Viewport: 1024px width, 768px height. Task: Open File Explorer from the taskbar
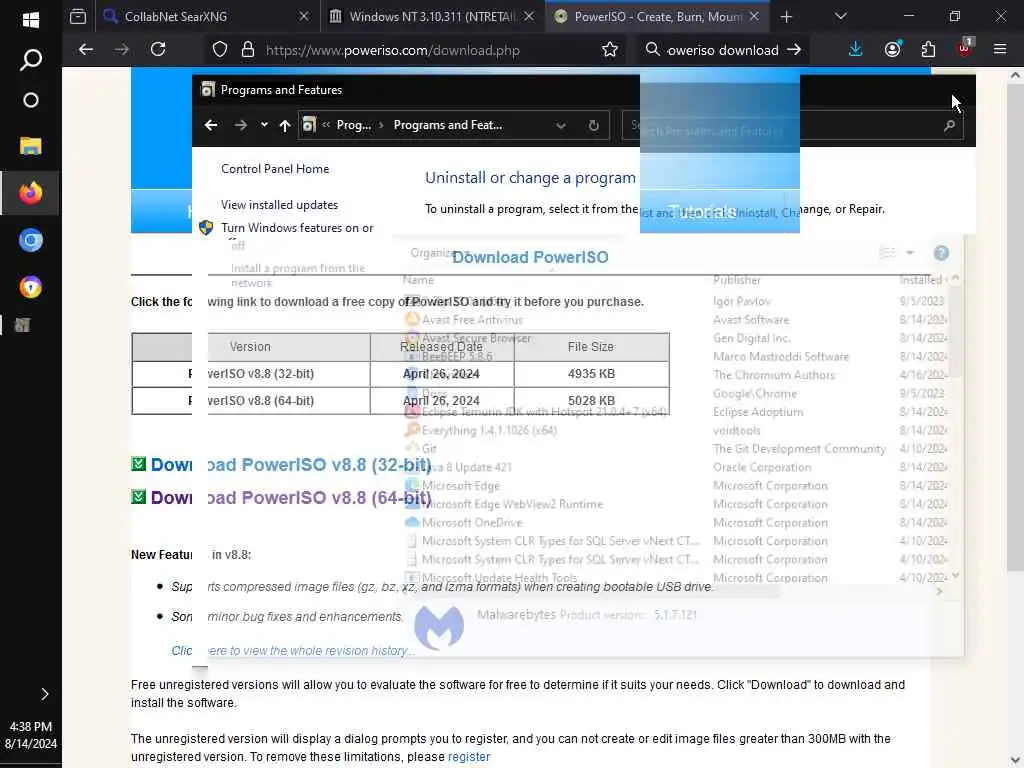pos(30,146)
